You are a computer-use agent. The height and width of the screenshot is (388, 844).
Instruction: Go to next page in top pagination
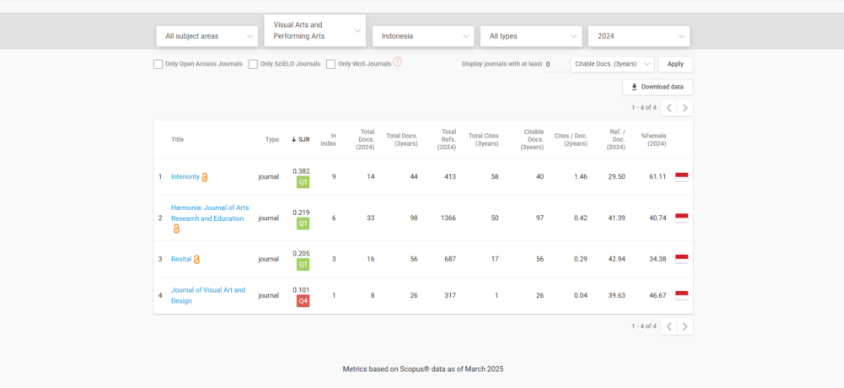tap(685, 108)
